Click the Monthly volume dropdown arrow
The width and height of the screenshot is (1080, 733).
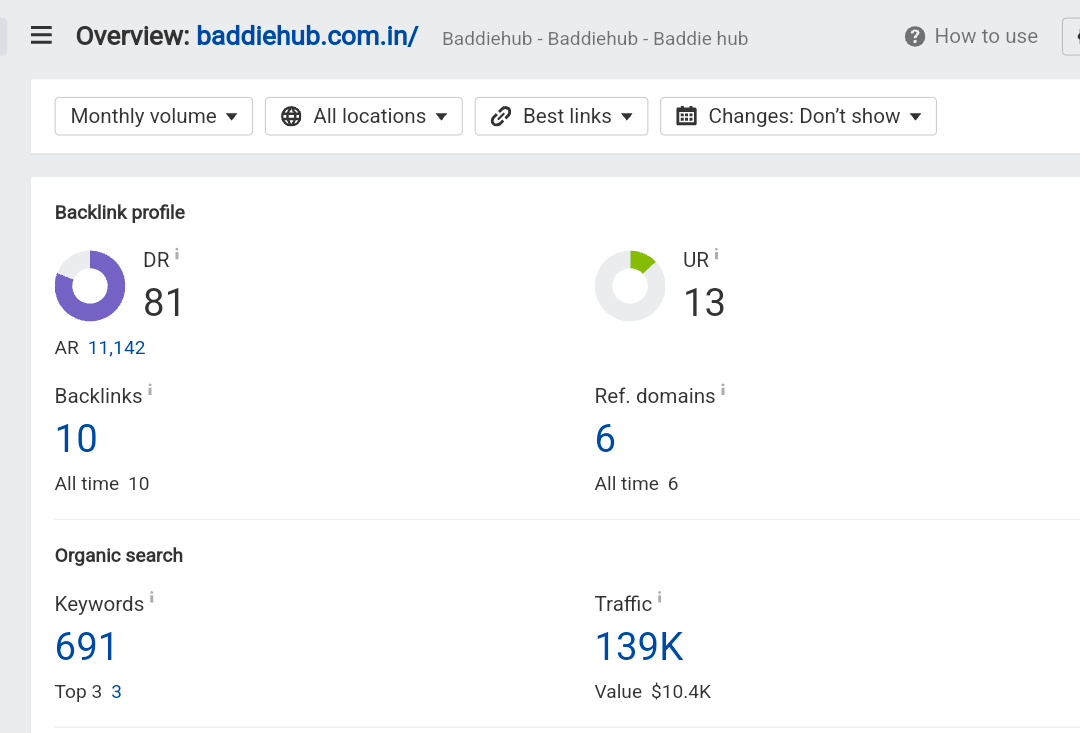click(x=232, y=116)
